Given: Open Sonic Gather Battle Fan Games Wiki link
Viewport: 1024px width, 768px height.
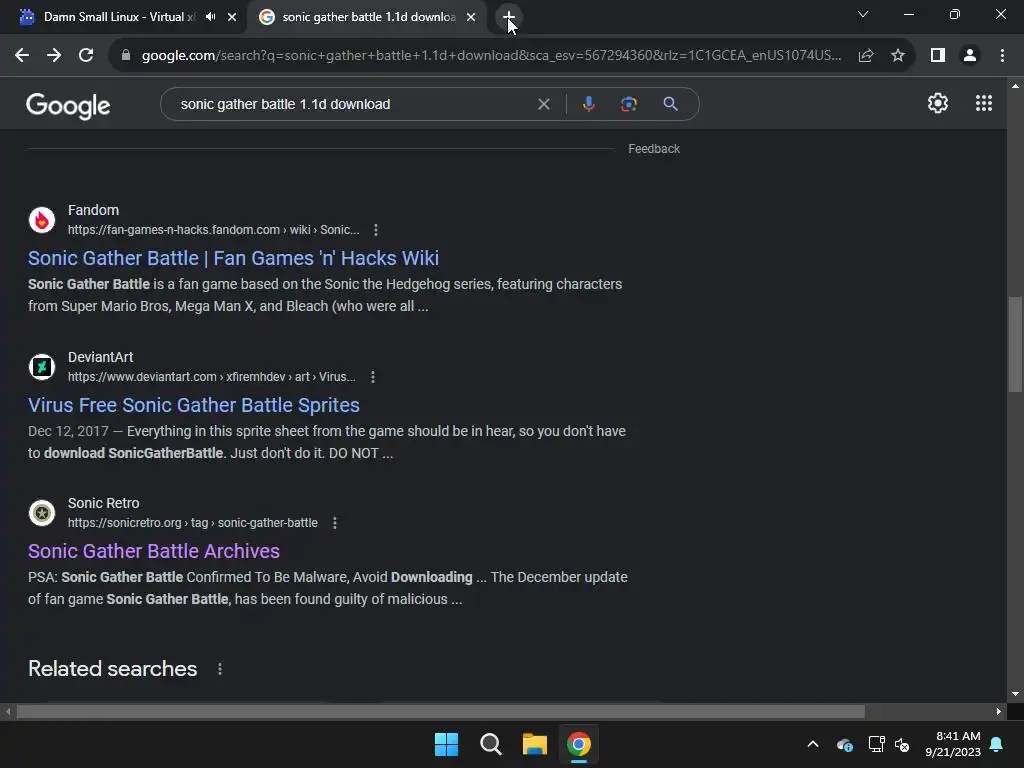Looking at the screenshot, I should 233,258.
